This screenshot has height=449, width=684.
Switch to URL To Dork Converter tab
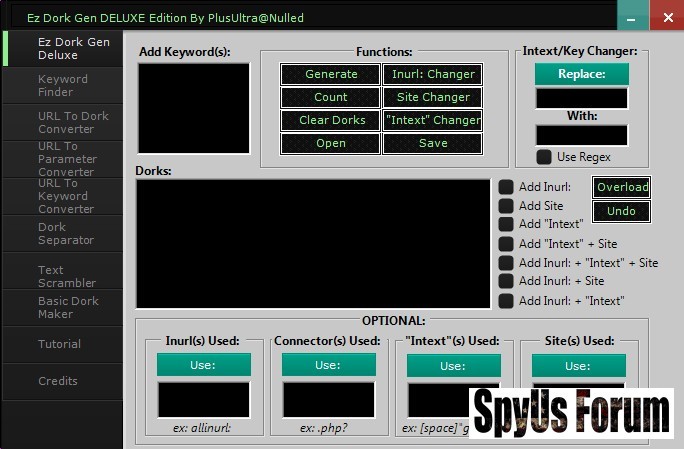62,122
